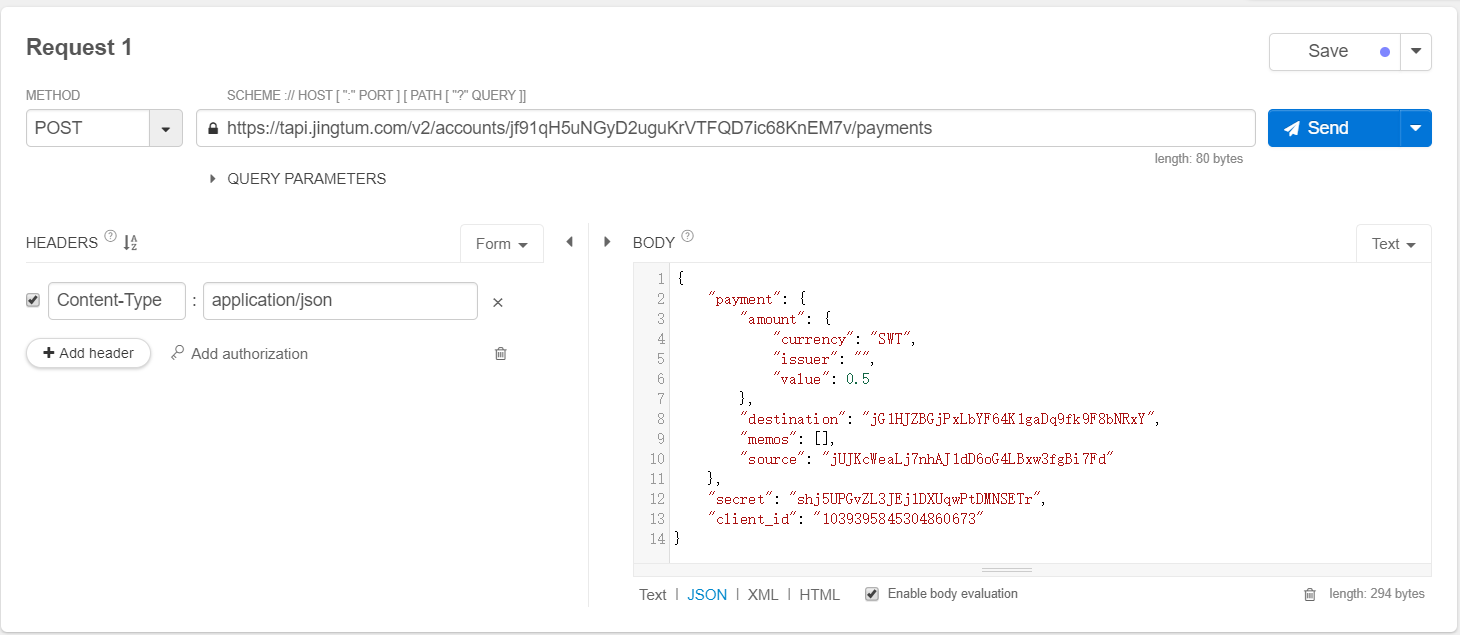Click the request URL input field
The width and height of the screenshot is (1460, 635).
[x=726, y=128]
